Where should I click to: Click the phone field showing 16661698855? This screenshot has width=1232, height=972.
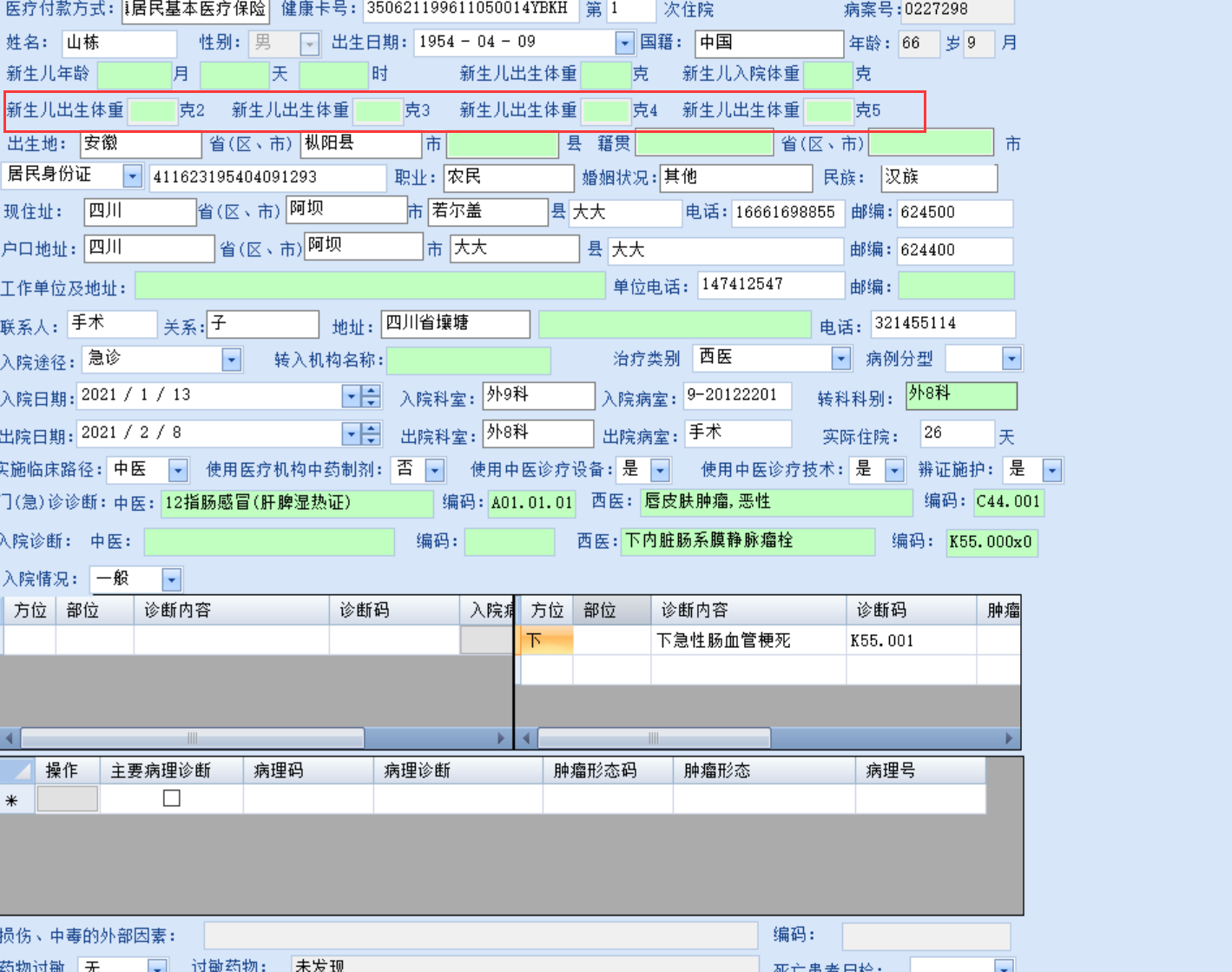pos(787,213)
